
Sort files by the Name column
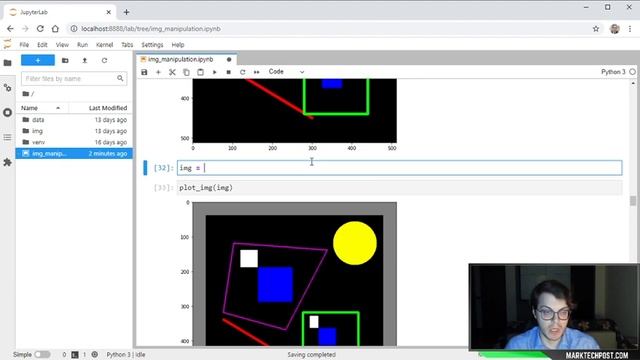click(42, 108)
